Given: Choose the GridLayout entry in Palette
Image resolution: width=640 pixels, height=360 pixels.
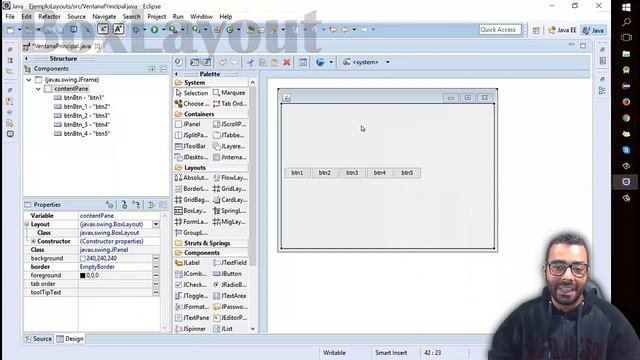Looking at the screenshot, I should (229, 189).
